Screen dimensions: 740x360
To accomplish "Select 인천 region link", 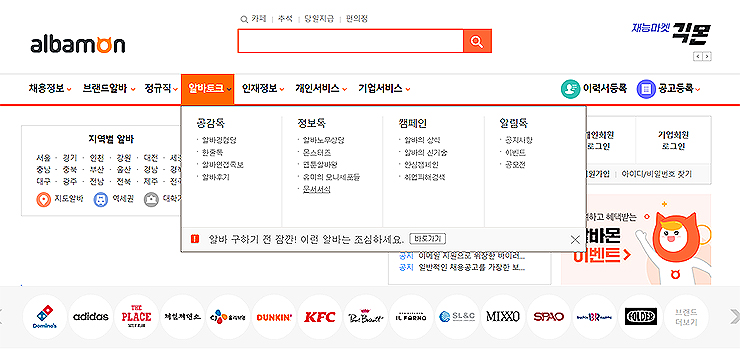I will click(x=96, y=158).
